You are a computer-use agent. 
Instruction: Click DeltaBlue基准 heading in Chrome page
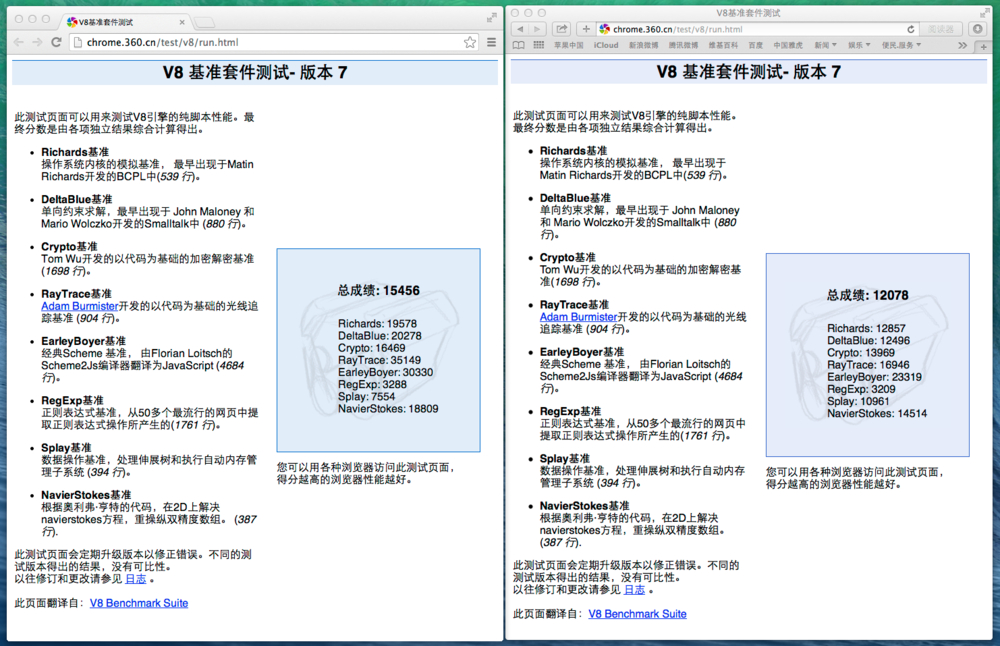tap(77, 200)
